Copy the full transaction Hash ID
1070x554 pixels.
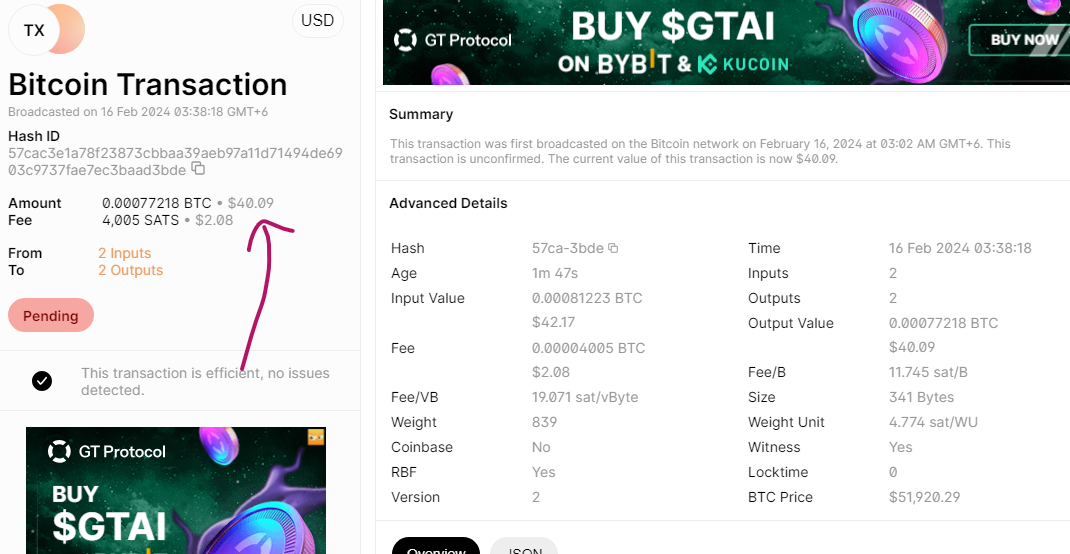tap(198, 169)
